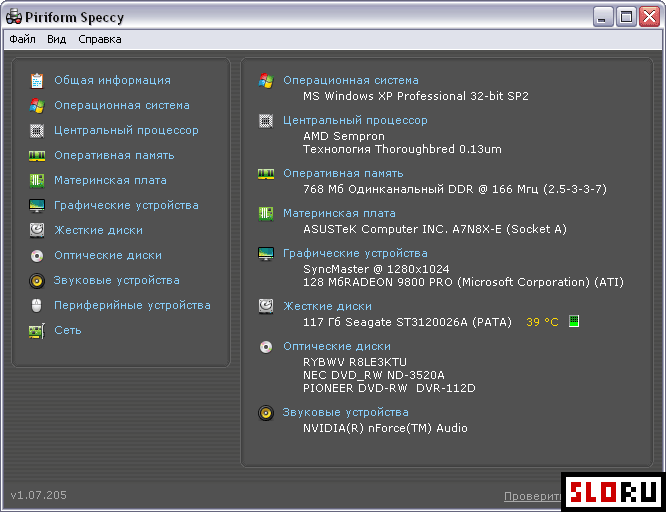Click the Общая информация clipboard icon in sidebar
The width and height of the screenshot is (666, 512).
click(37, 80)
